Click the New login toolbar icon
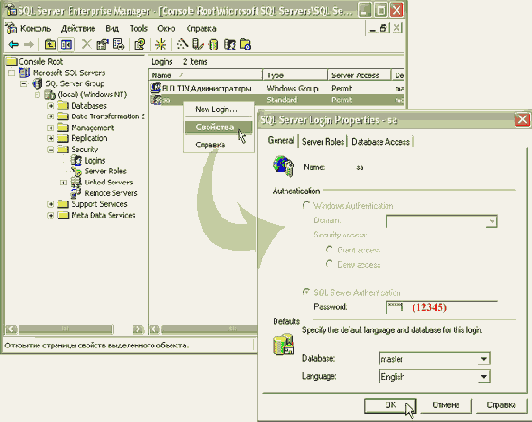The width and height of the screenshot is (532, 422). tap(230, 44)
